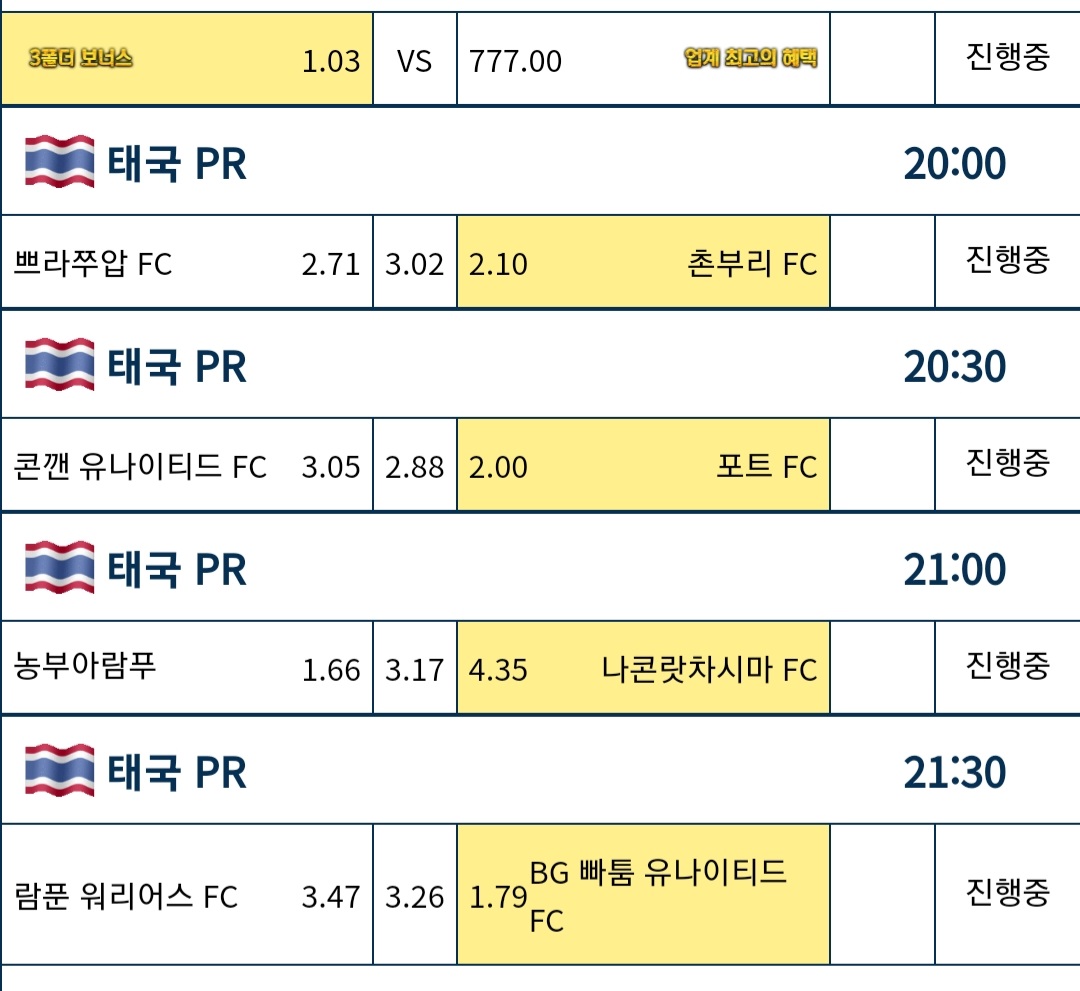Choose the 2.88 draw odds
The width and height of the screenshot is (1080, 991).
pos(415,465)
